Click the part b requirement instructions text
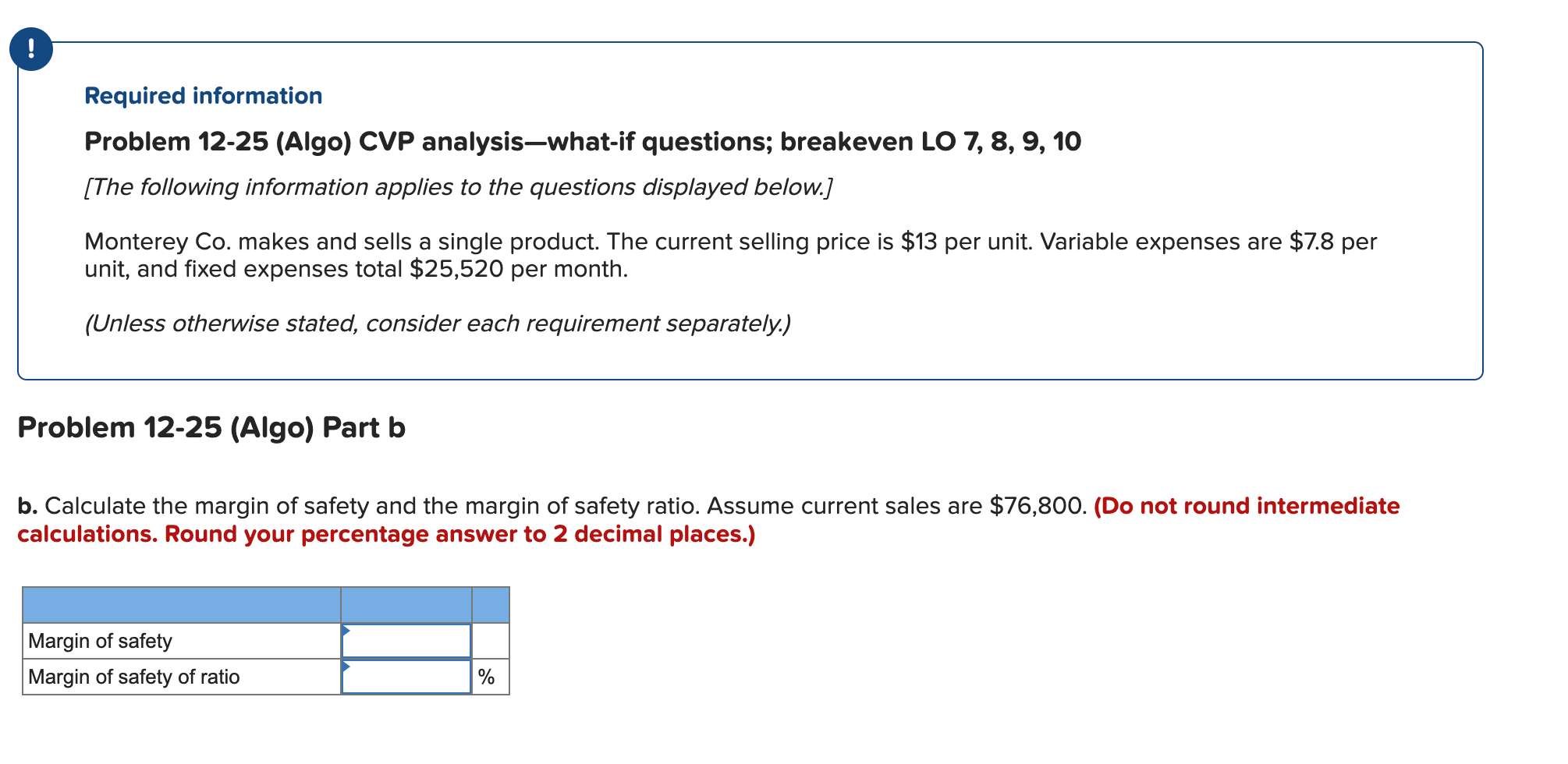Image resolution: width=1568 pixels, height=764 pixels. [x=546, y=505]
